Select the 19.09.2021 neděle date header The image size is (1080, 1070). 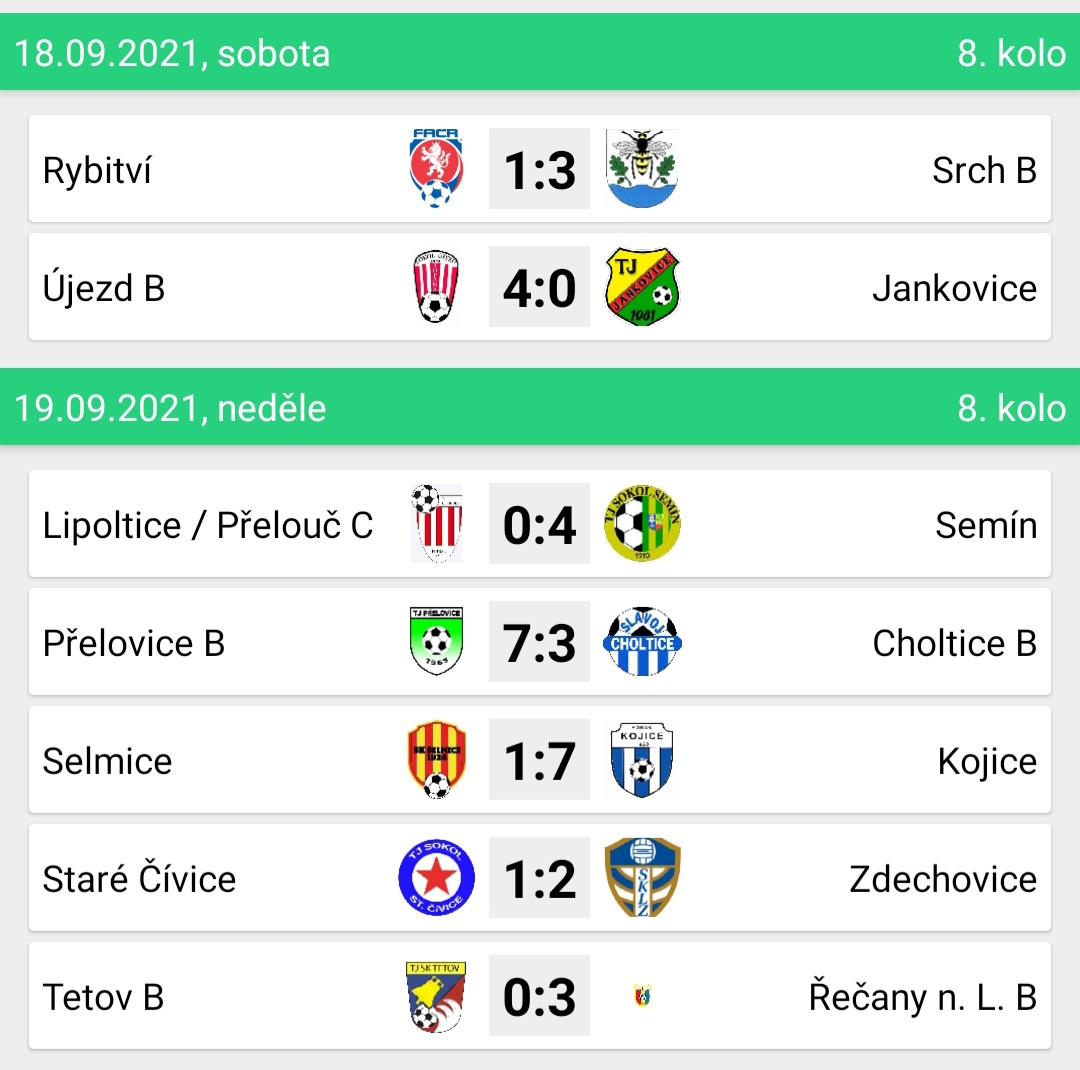[170, 409]
